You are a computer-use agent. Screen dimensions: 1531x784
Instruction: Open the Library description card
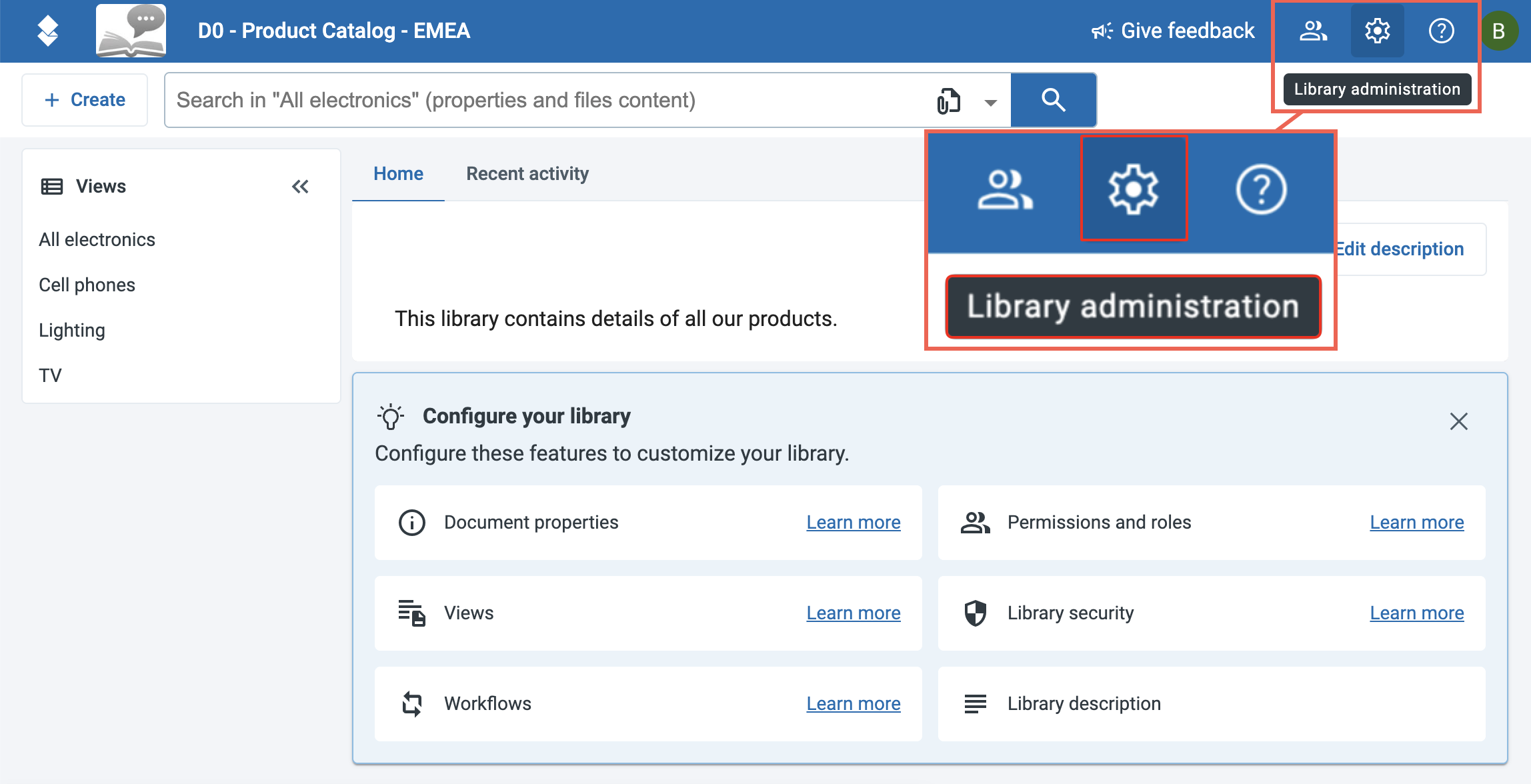click(x=1212, y=704)
